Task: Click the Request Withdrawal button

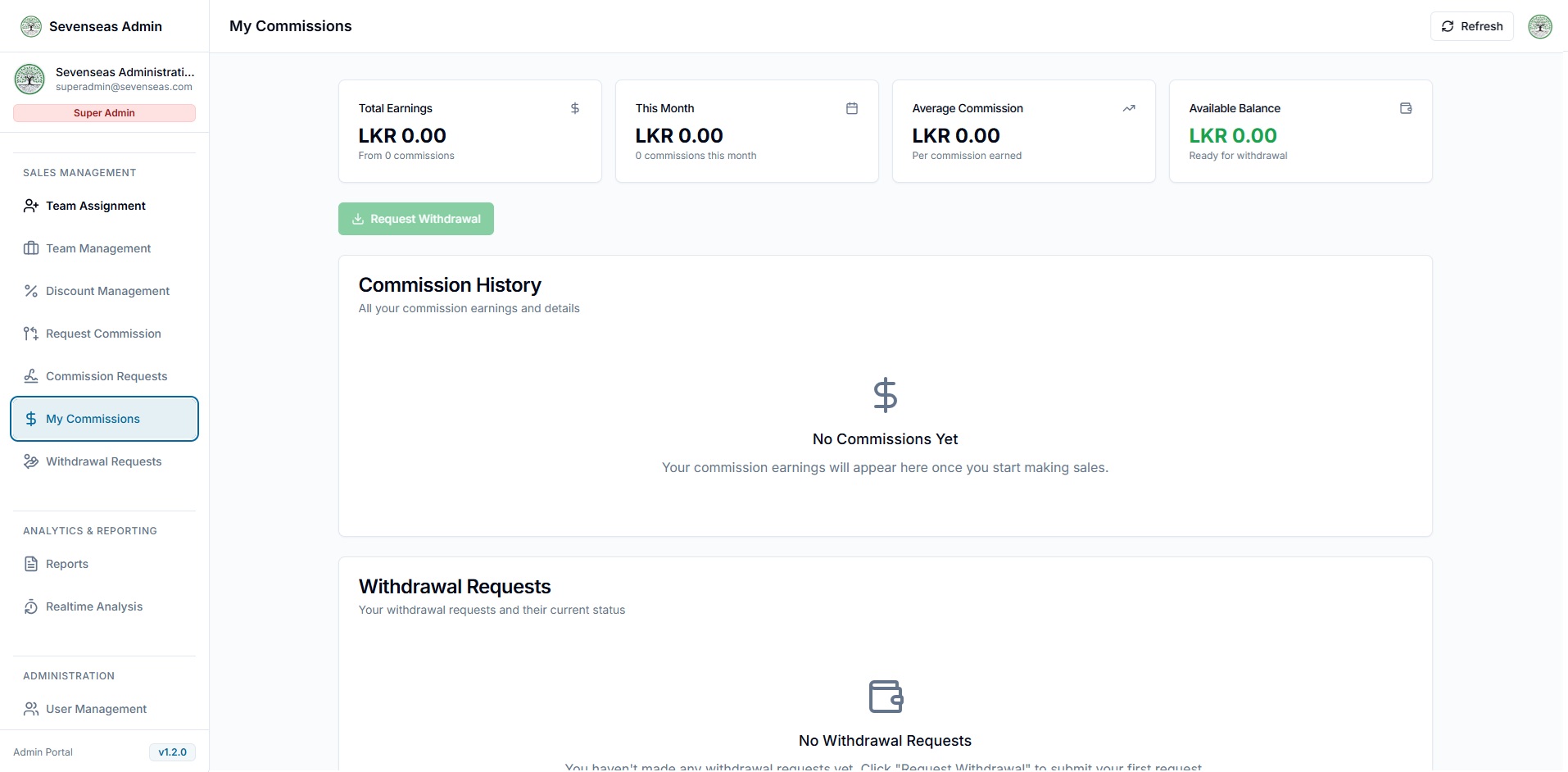Action: click(x=416, y=219)
